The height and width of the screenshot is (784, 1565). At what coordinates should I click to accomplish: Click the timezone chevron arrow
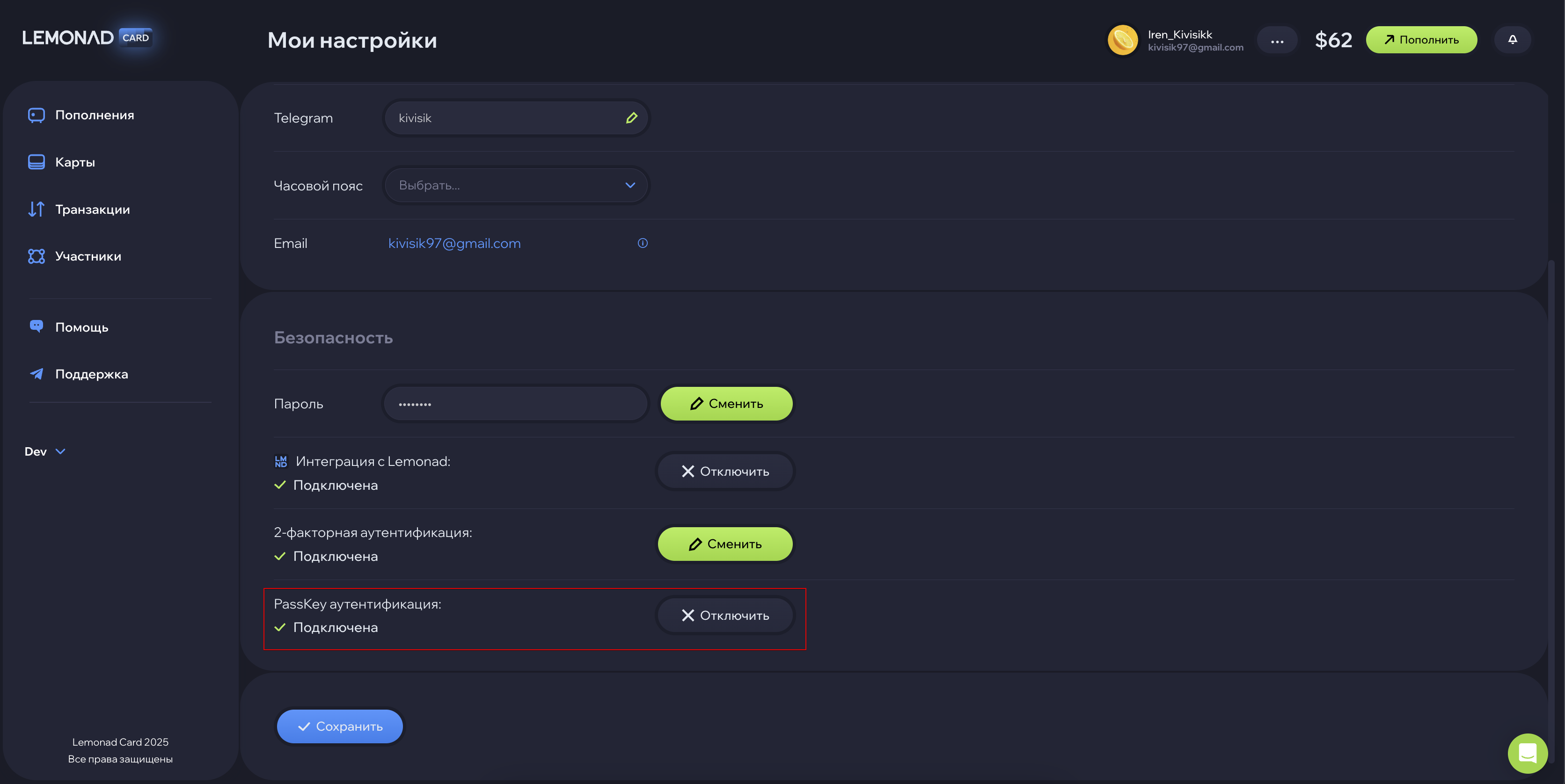tap(630, 185)
